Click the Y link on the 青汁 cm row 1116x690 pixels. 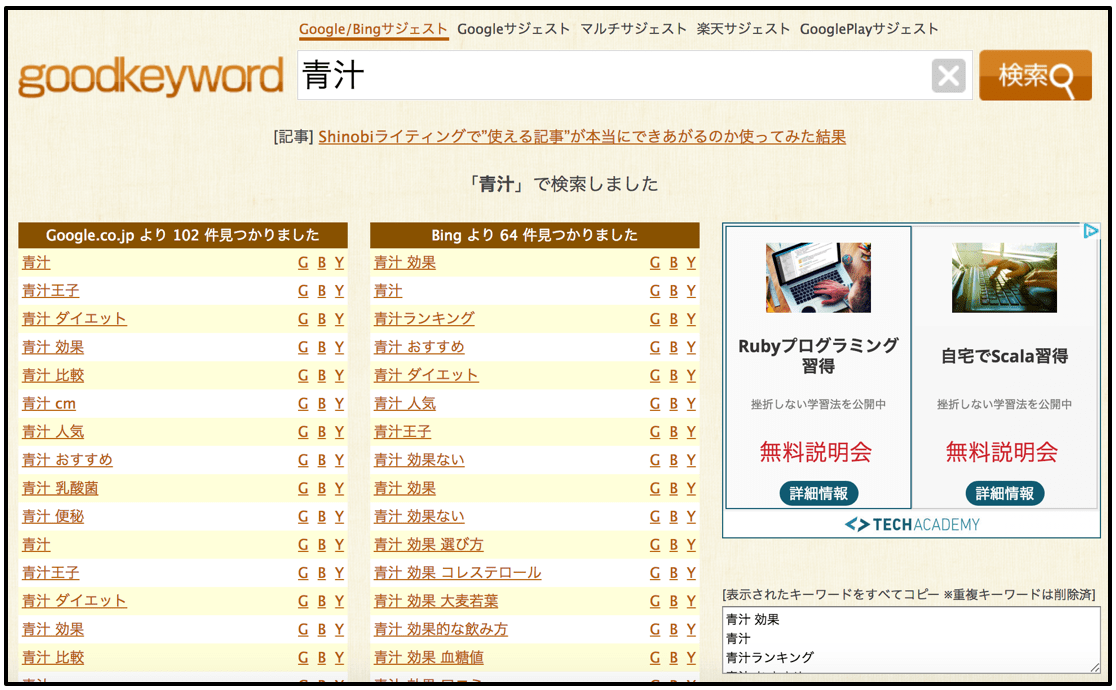[x=339, y=404]
